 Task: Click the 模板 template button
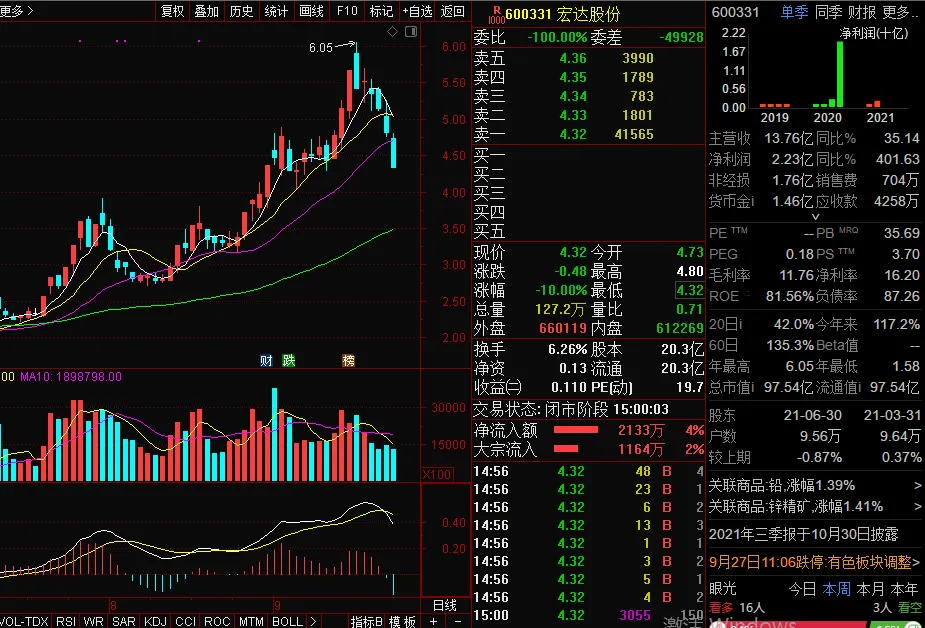pos(402,622)
